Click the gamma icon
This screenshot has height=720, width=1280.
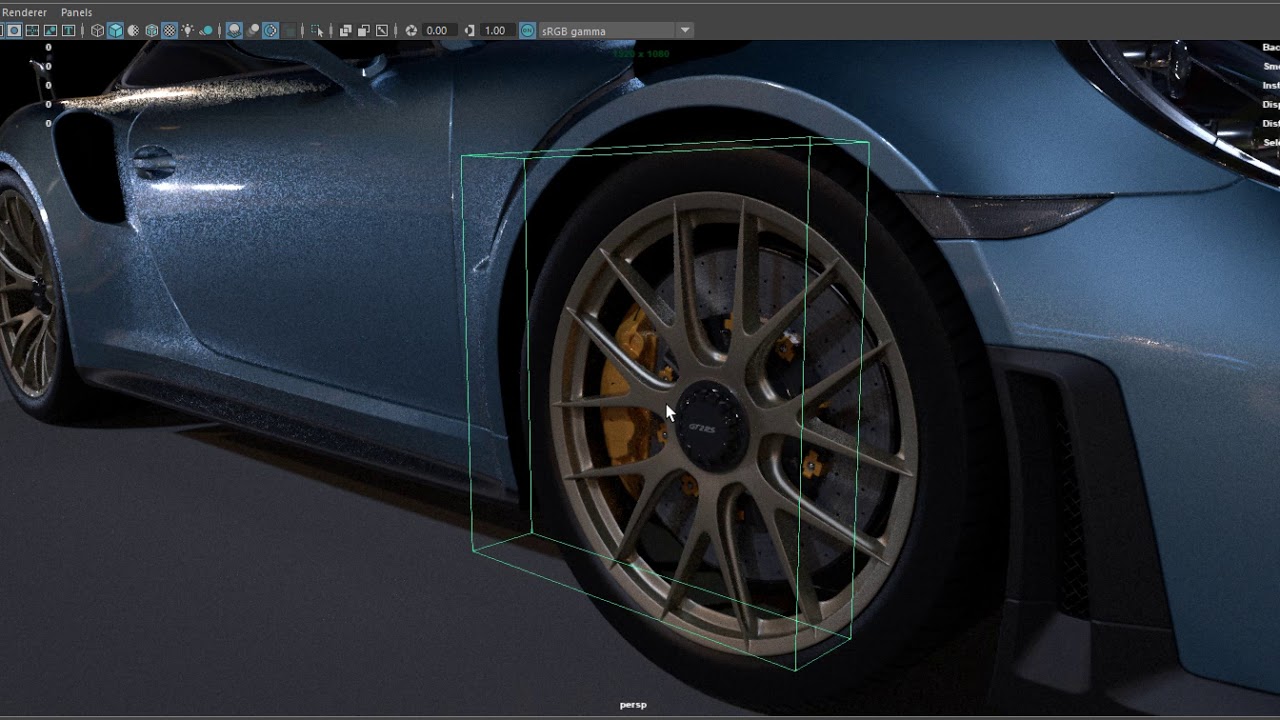coord(469,31)
